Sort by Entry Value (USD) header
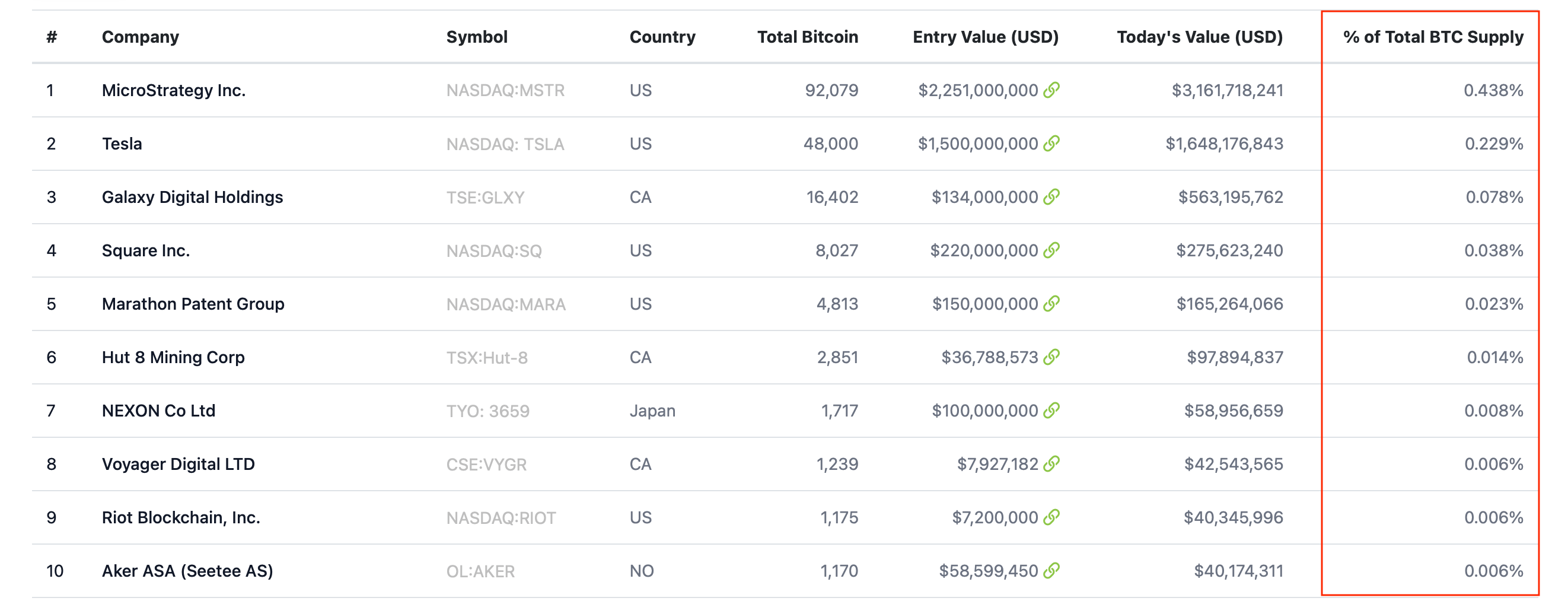The width and height of the screenshot is (1568, 604). 986,37
